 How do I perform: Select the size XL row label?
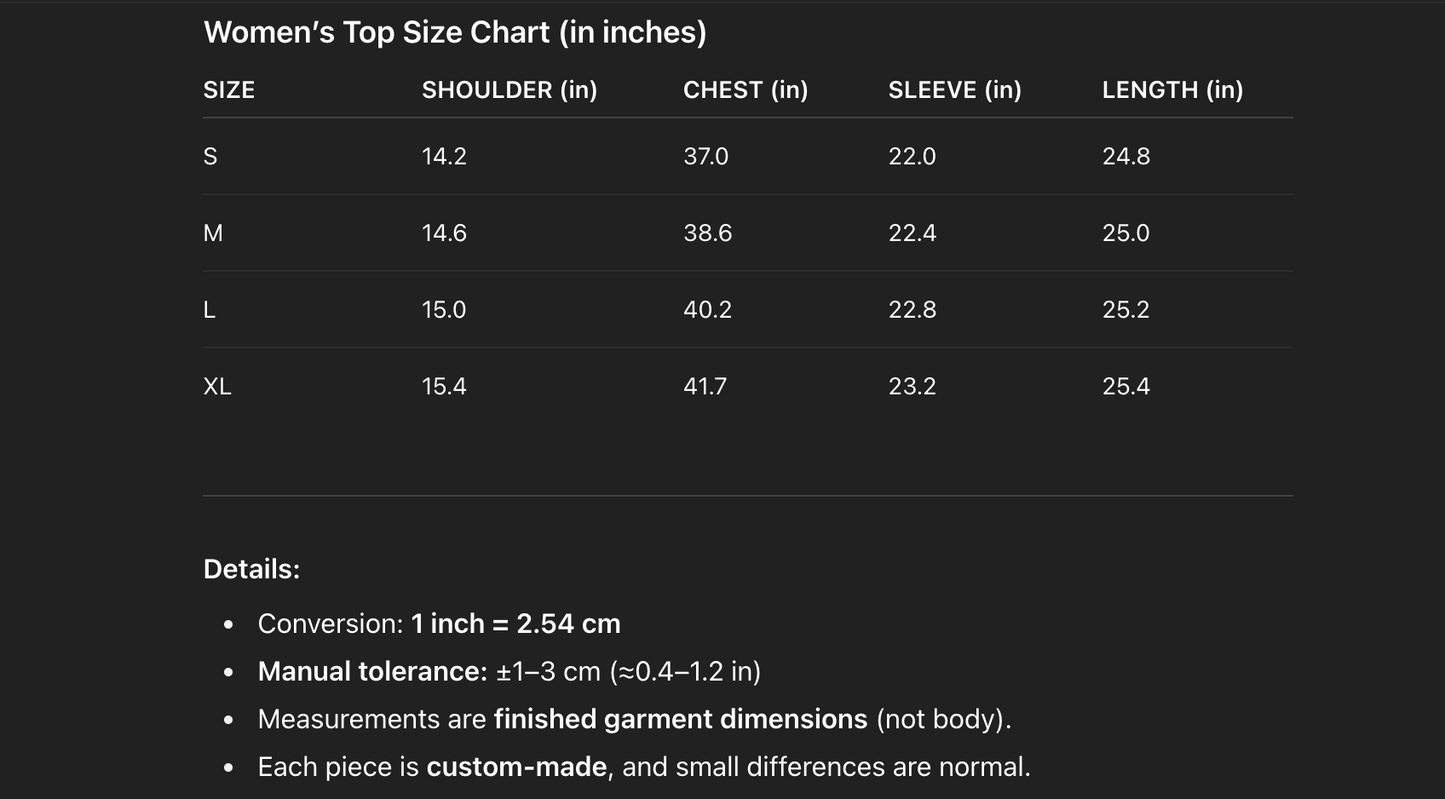coord(217,387)
